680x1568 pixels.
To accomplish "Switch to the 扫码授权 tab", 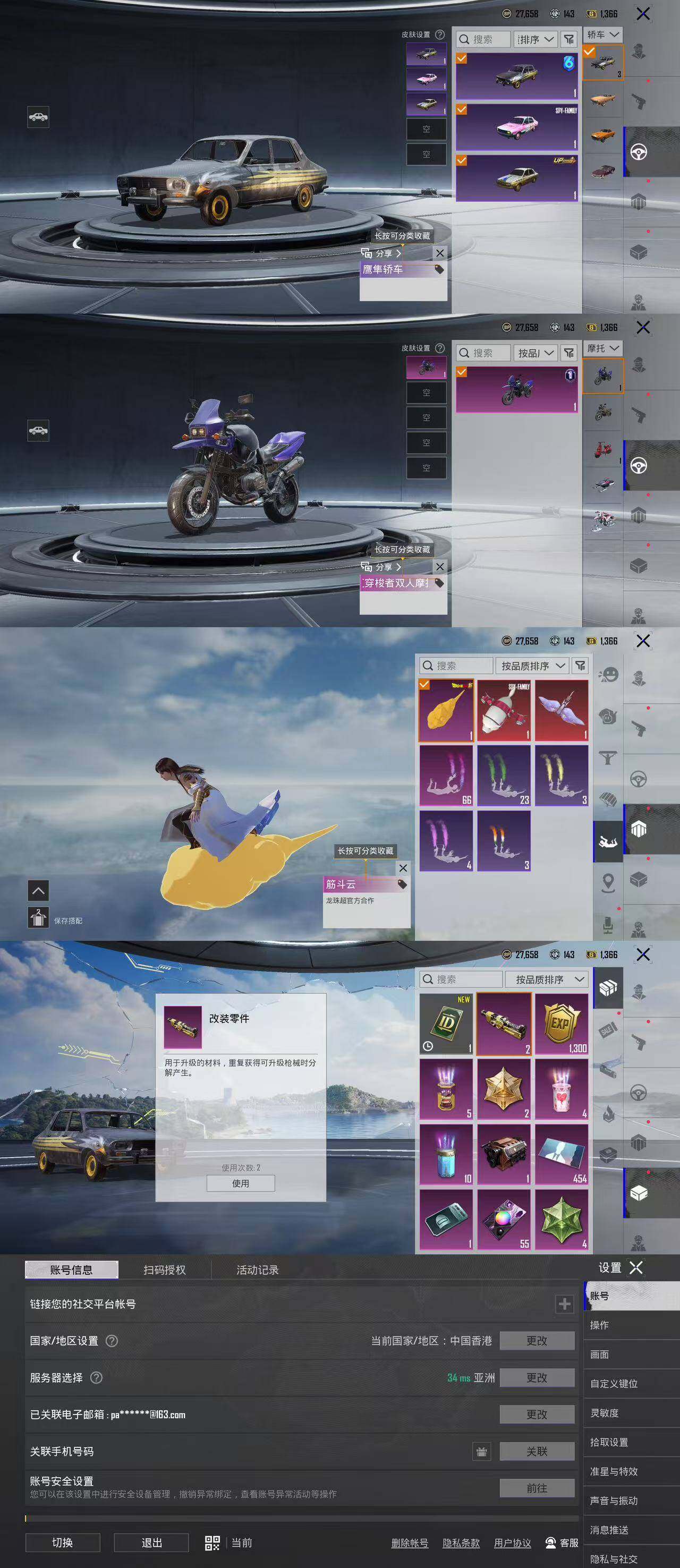I will click(x=164, y=1269).
